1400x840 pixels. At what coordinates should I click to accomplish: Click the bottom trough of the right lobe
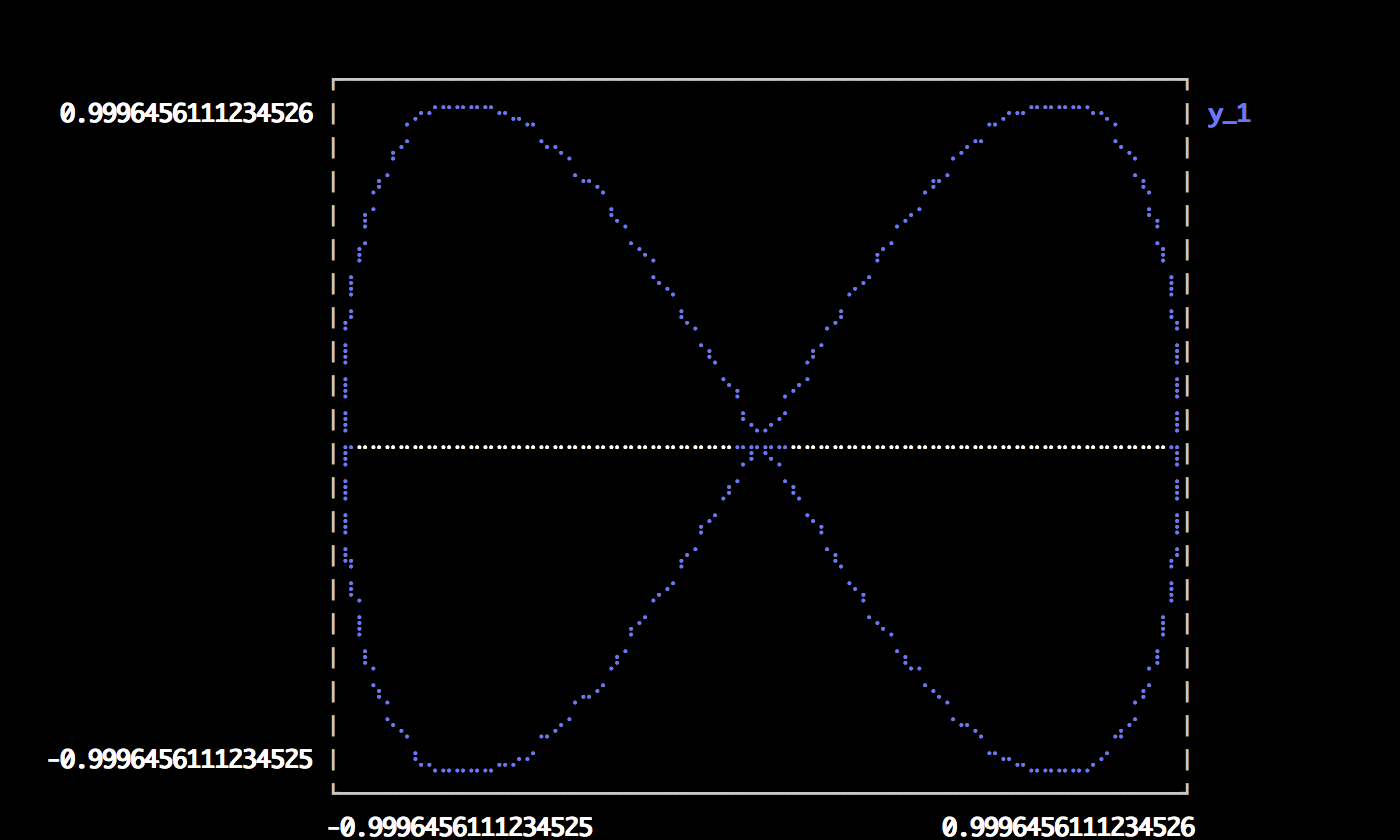pos(1060,770)
